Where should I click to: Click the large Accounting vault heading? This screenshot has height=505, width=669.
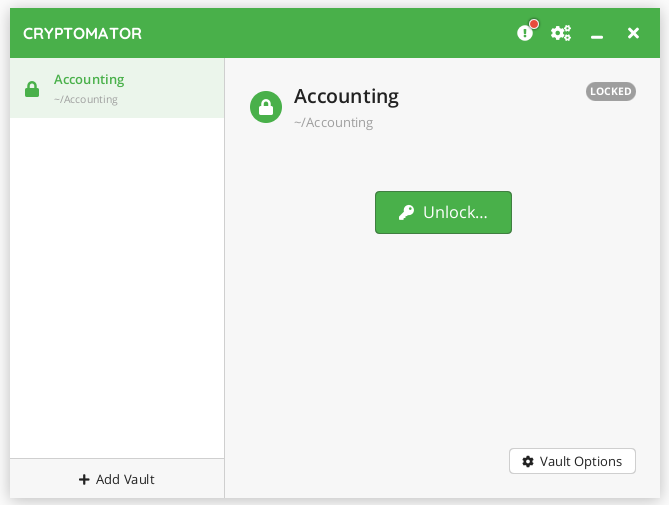tap(346, 96)
